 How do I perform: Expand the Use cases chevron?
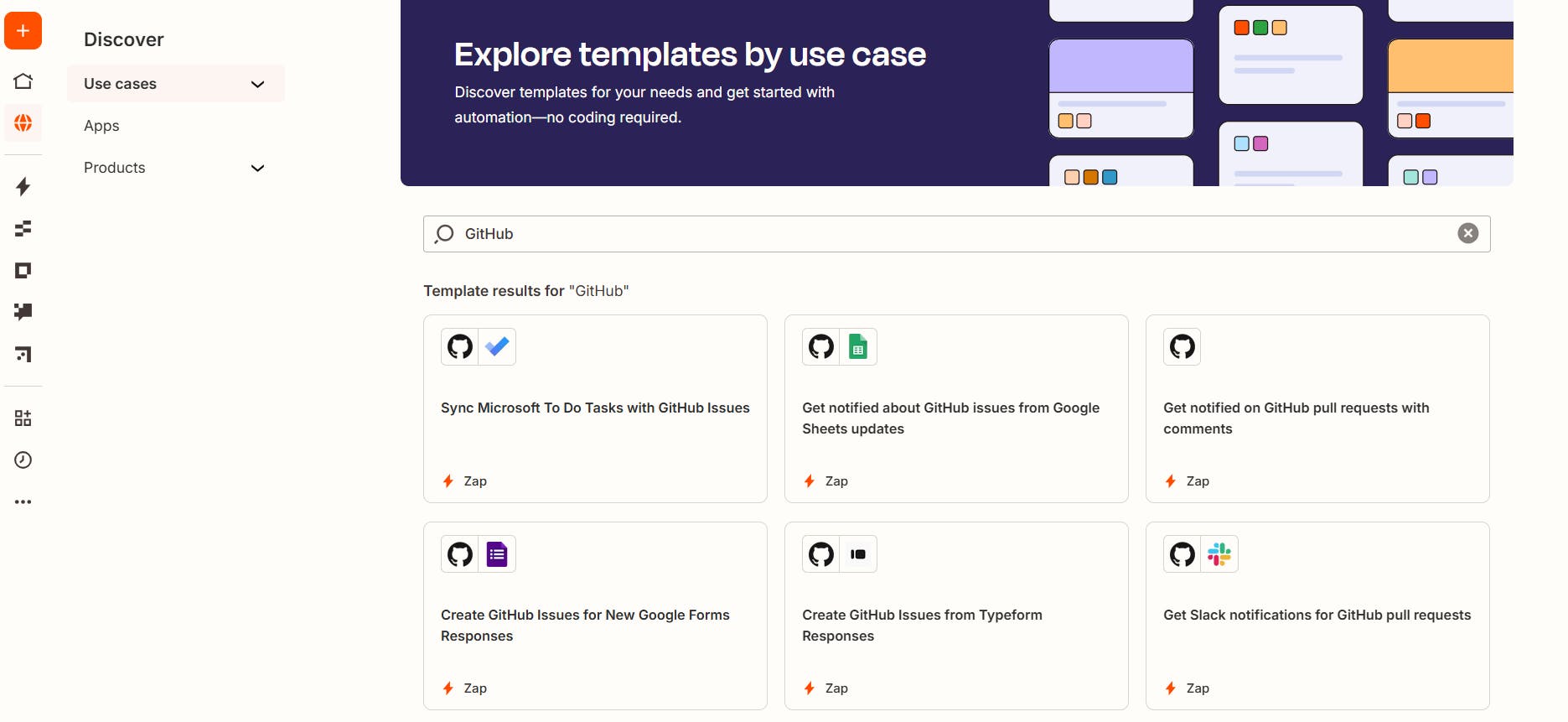click(x=258, y=84)
